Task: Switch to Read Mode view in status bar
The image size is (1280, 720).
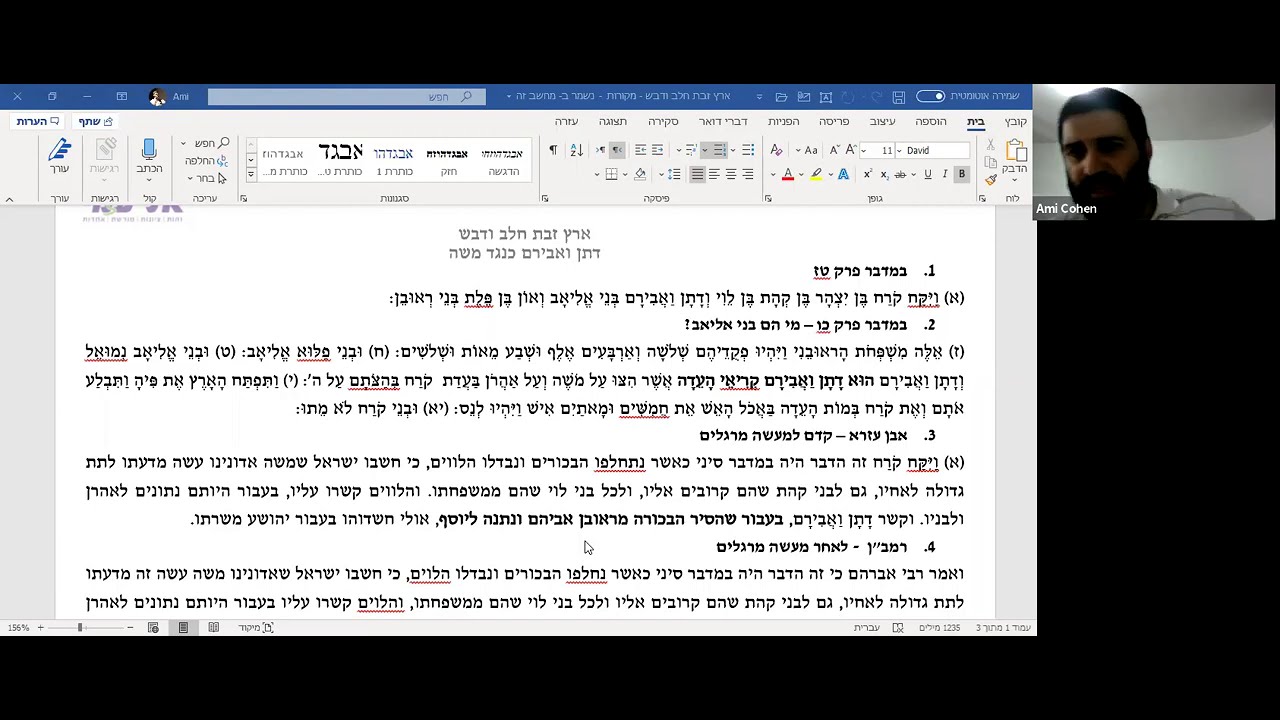Action: pyautogui.click(x=213, y=627)
